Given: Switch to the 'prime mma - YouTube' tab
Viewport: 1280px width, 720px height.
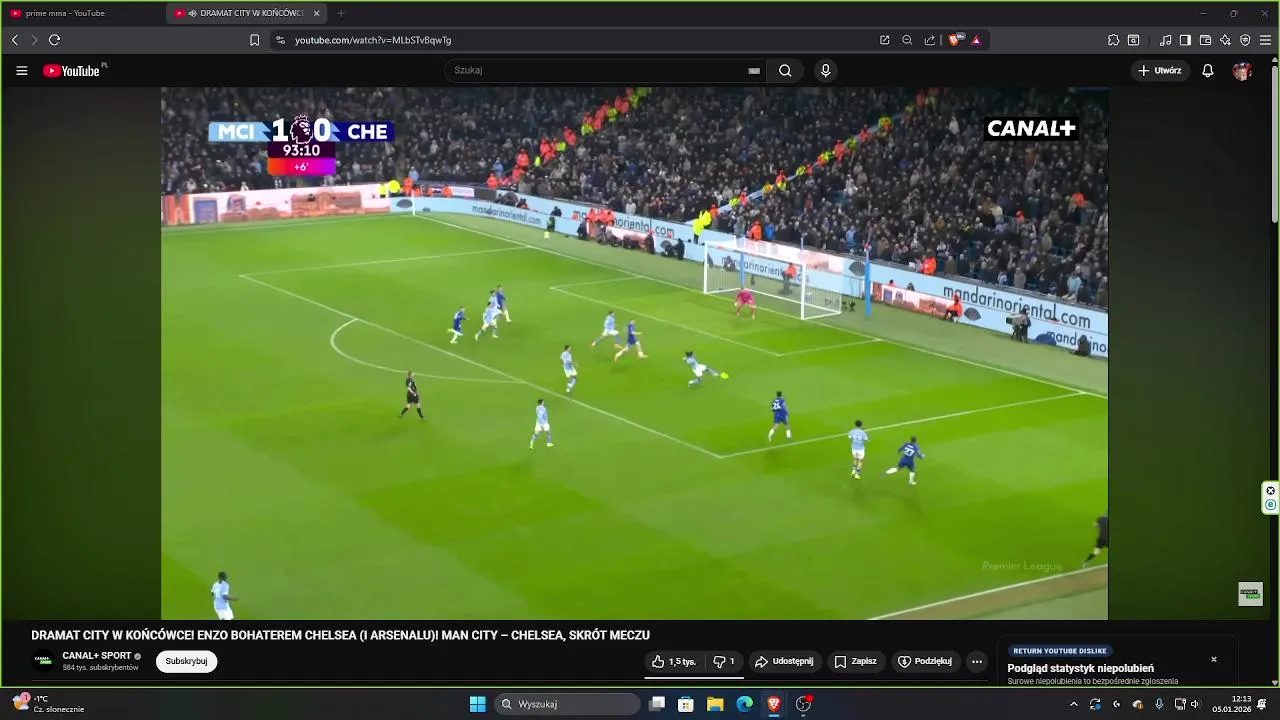Looking at the screenshot, I should click(82, 13).
